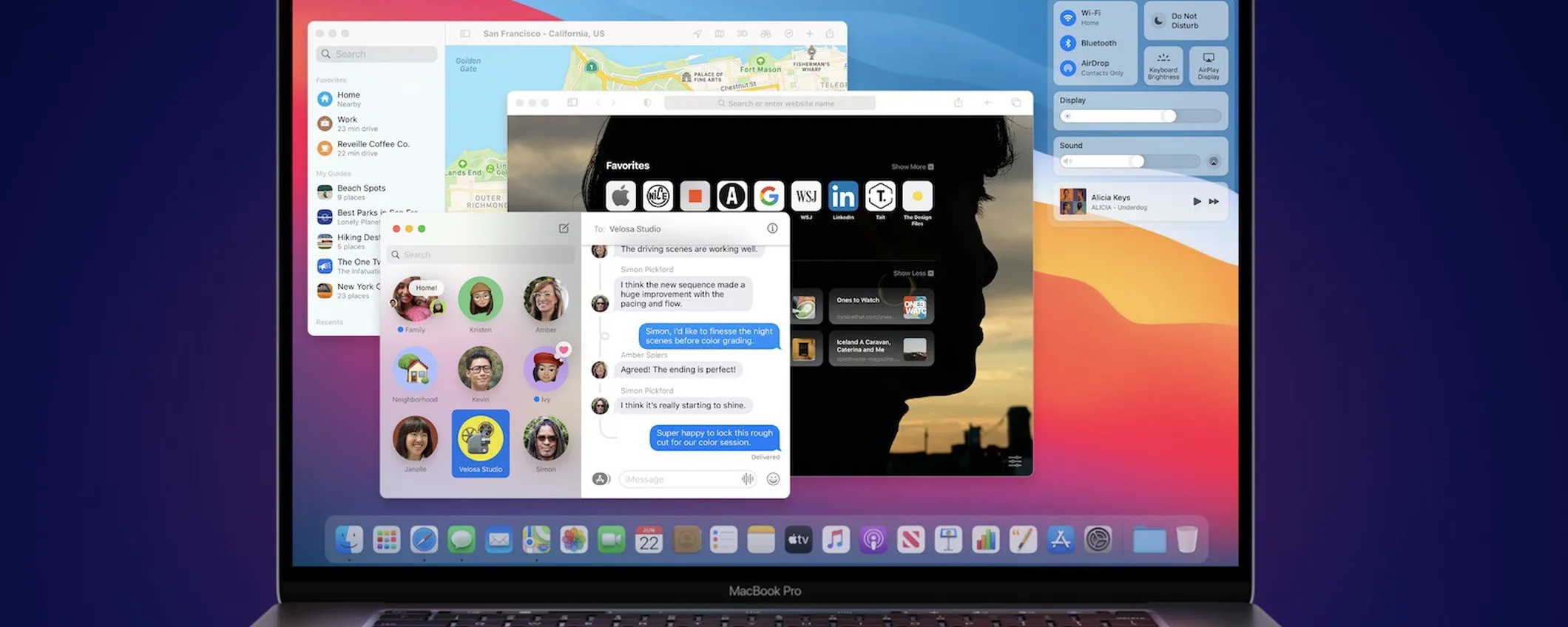The height and width of the screenshot is (627, 1568).
Task: Open The Design Files favorite
Action: pos(917,196)
